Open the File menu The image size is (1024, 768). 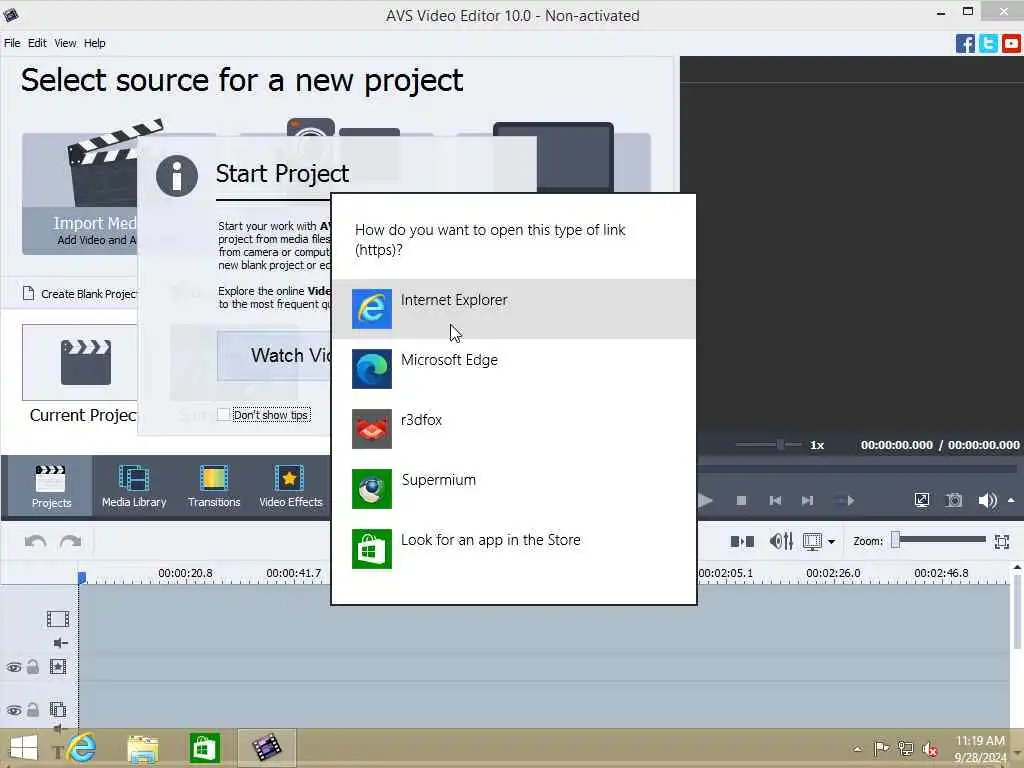tap(12, 43)
